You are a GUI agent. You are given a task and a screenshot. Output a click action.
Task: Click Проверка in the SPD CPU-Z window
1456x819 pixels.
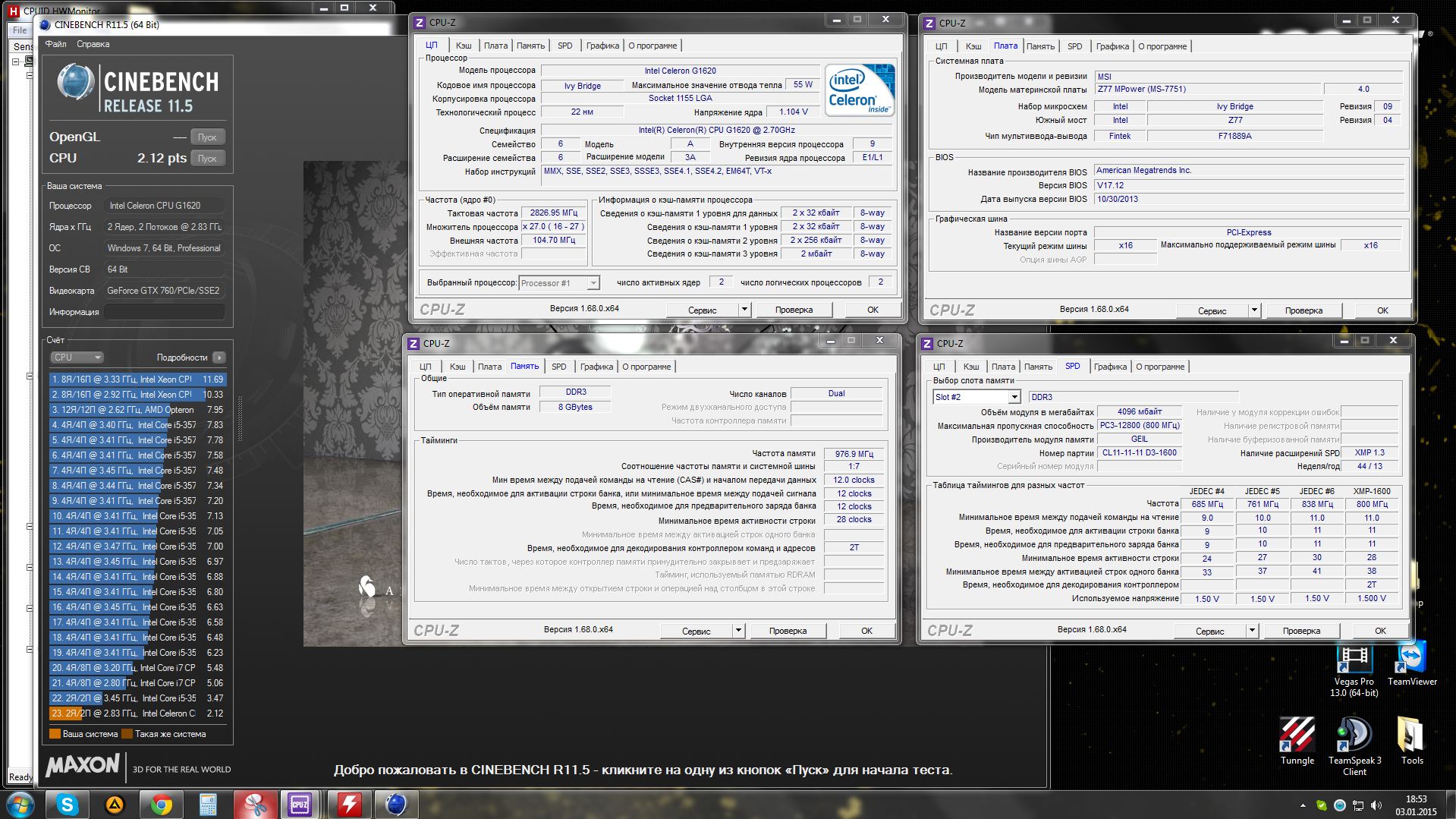(x=1301, y=631)
